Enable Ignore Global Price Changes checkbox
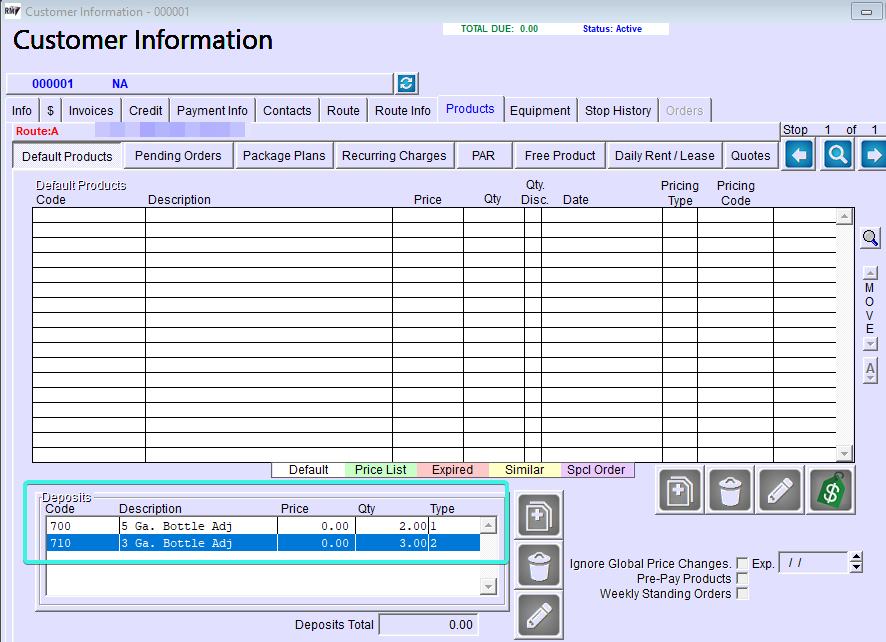886x642 pixels. pos(742,563)
